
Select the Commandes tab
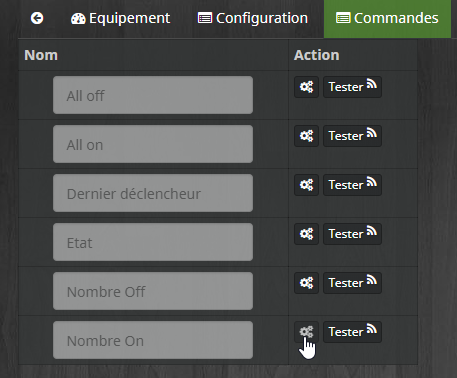coord(387,19)
